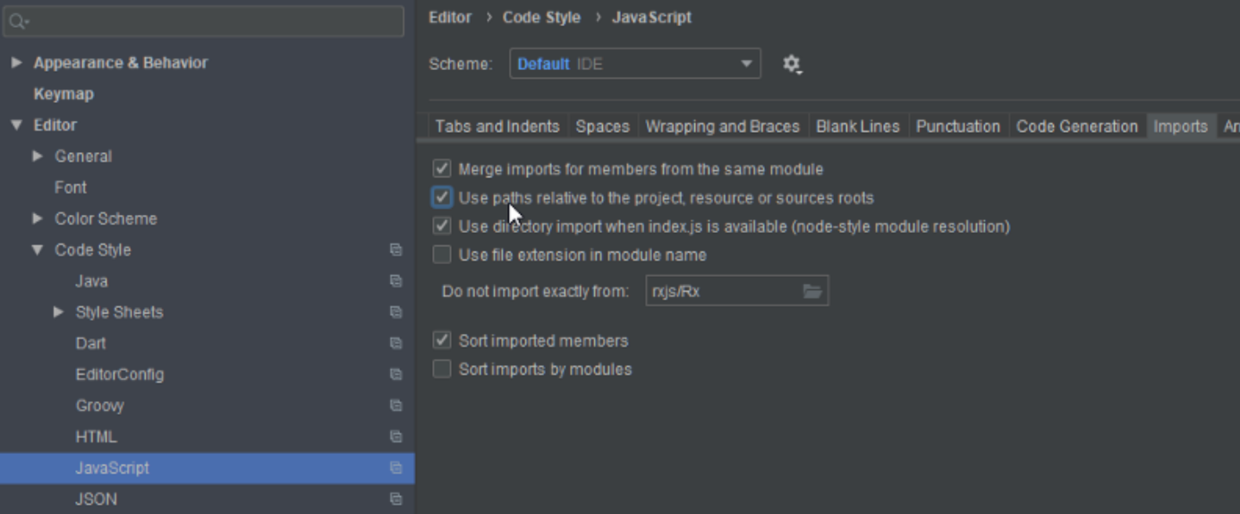Switch to the Spaces tab
Image resolution: width=1240 pixels, height=514 pixels.
(603, 126)
